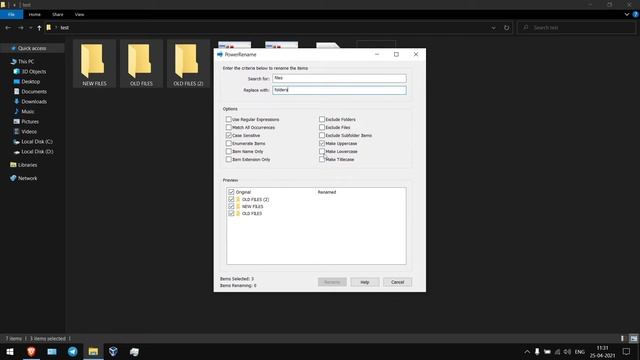Switch to large icons view button
The height and width of the screenshot is (360, 640).
(x=633, y=338)
